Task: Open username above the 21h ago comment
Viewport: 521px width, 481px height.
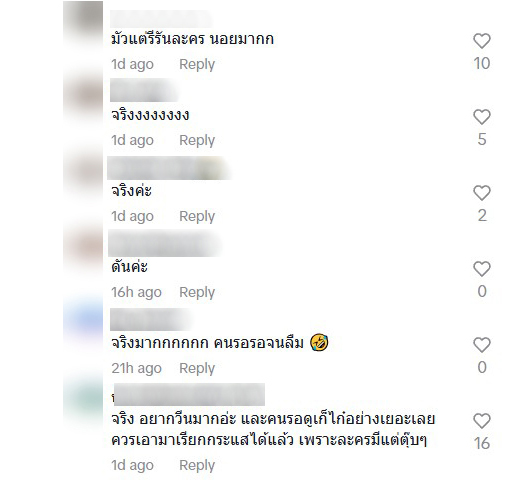Action: [x=151, y=319]
